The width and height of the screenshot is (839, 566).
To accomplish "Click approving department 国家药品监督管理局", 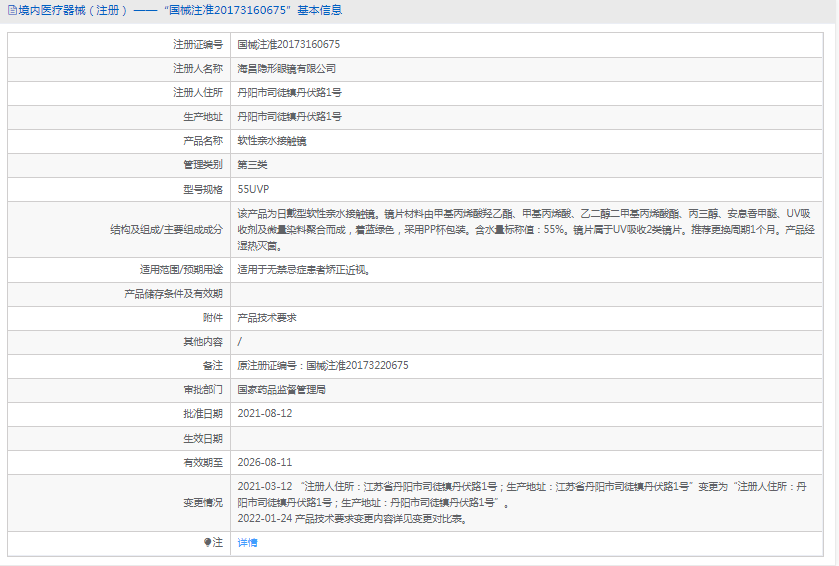I will click(281, 389).
